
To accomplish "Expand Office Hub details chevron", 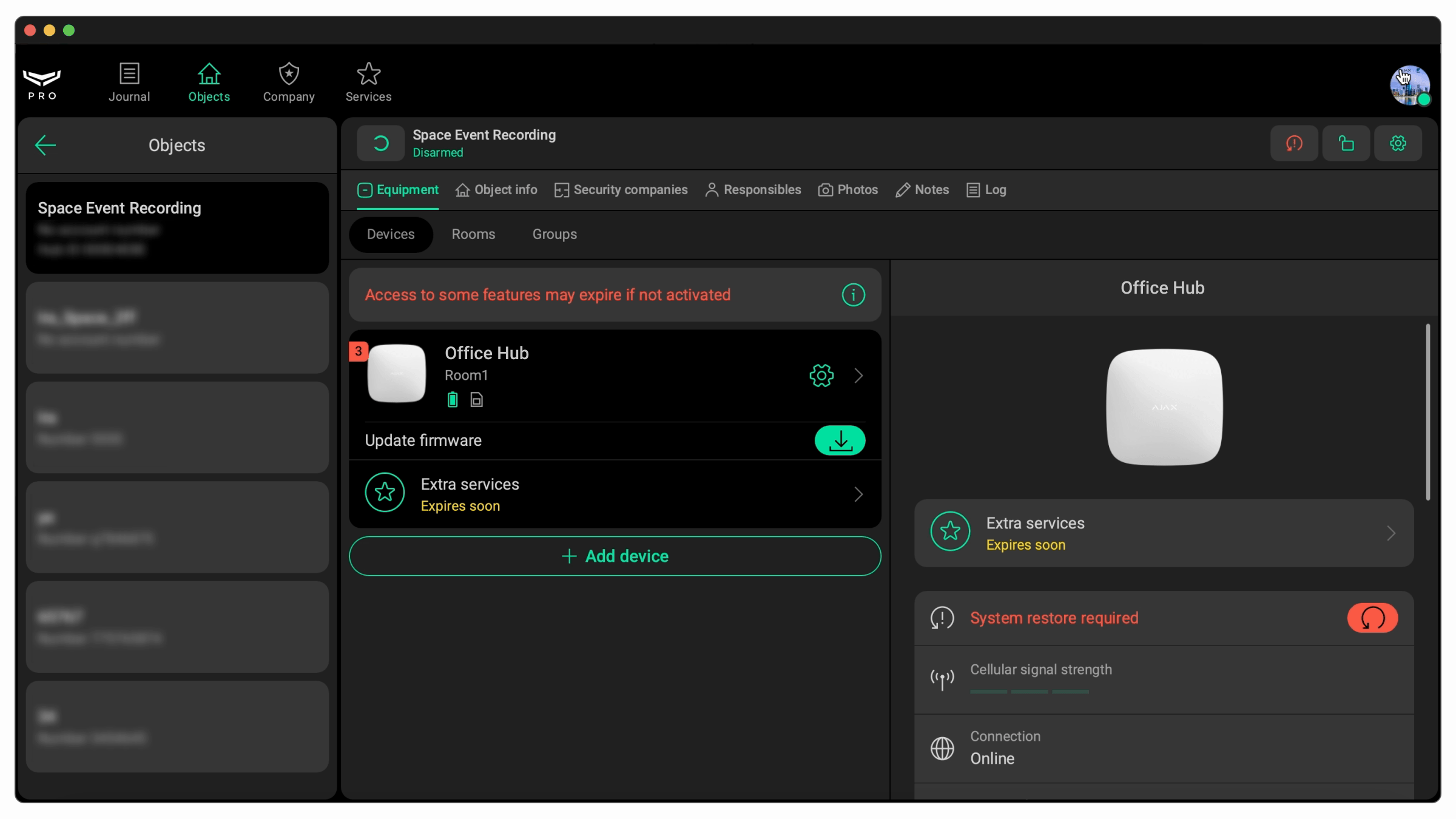I will [858, 376].
